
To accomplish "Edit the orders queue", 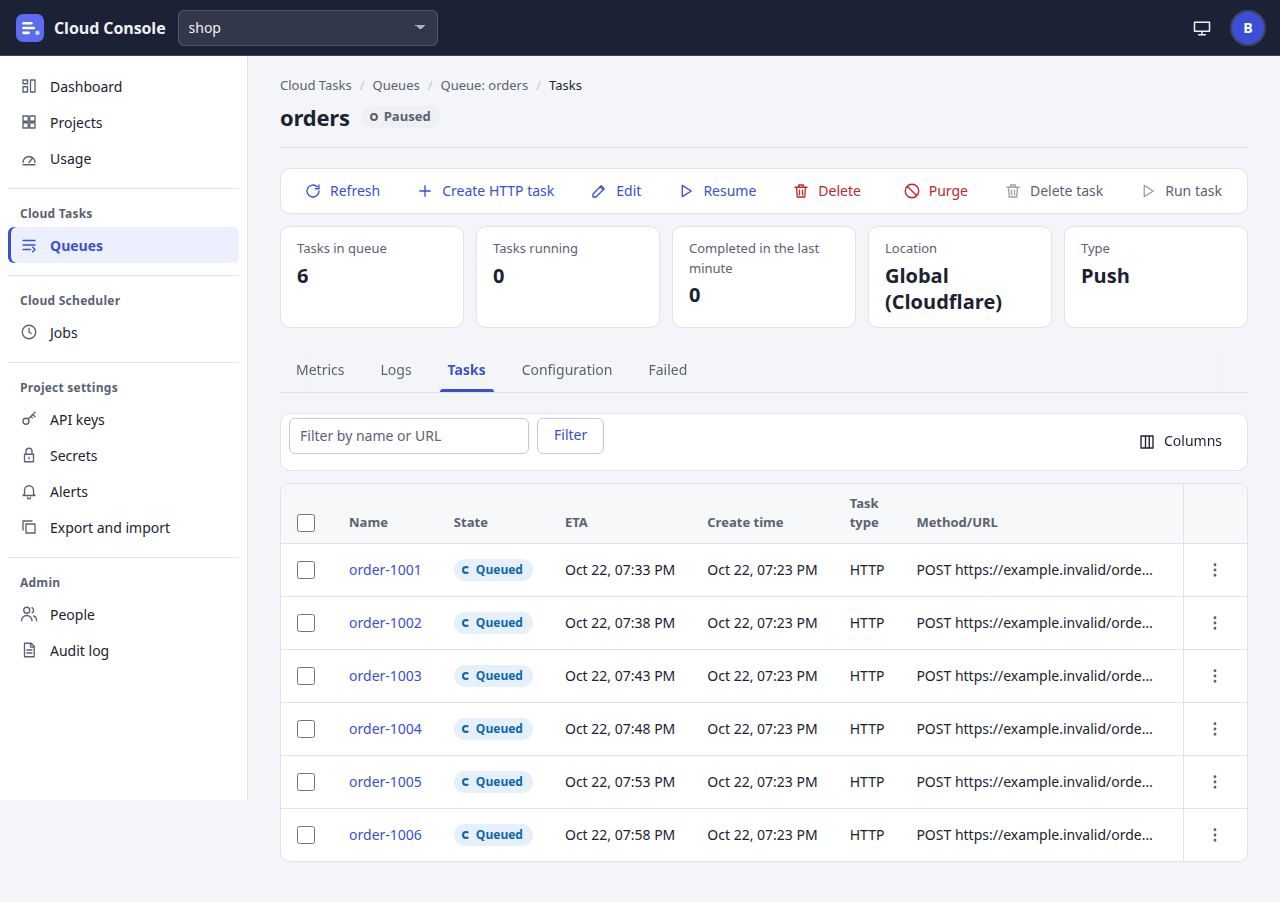I will [616, 191].
